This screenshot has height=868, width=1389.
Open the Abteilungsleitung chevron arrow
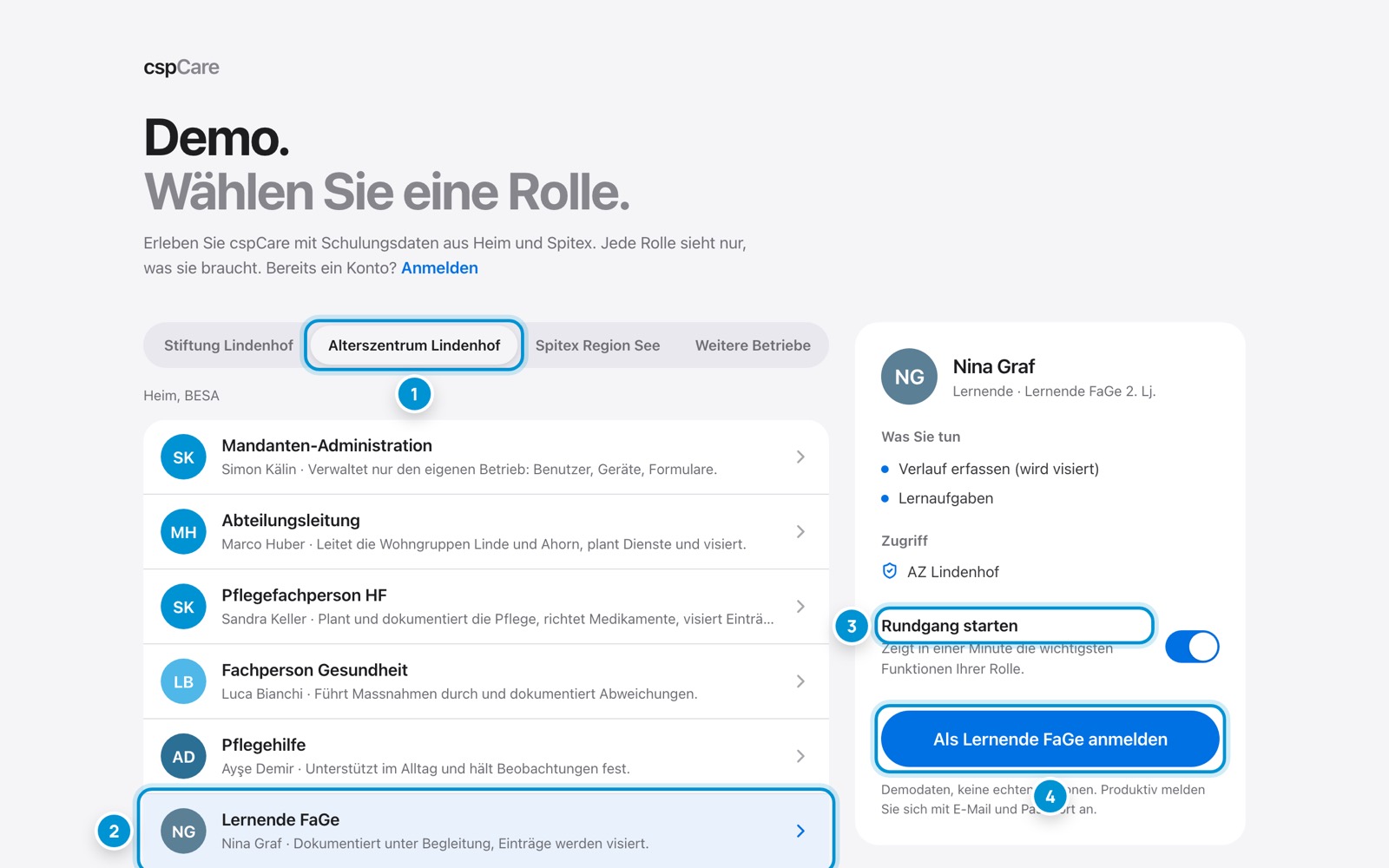point(800,531)
